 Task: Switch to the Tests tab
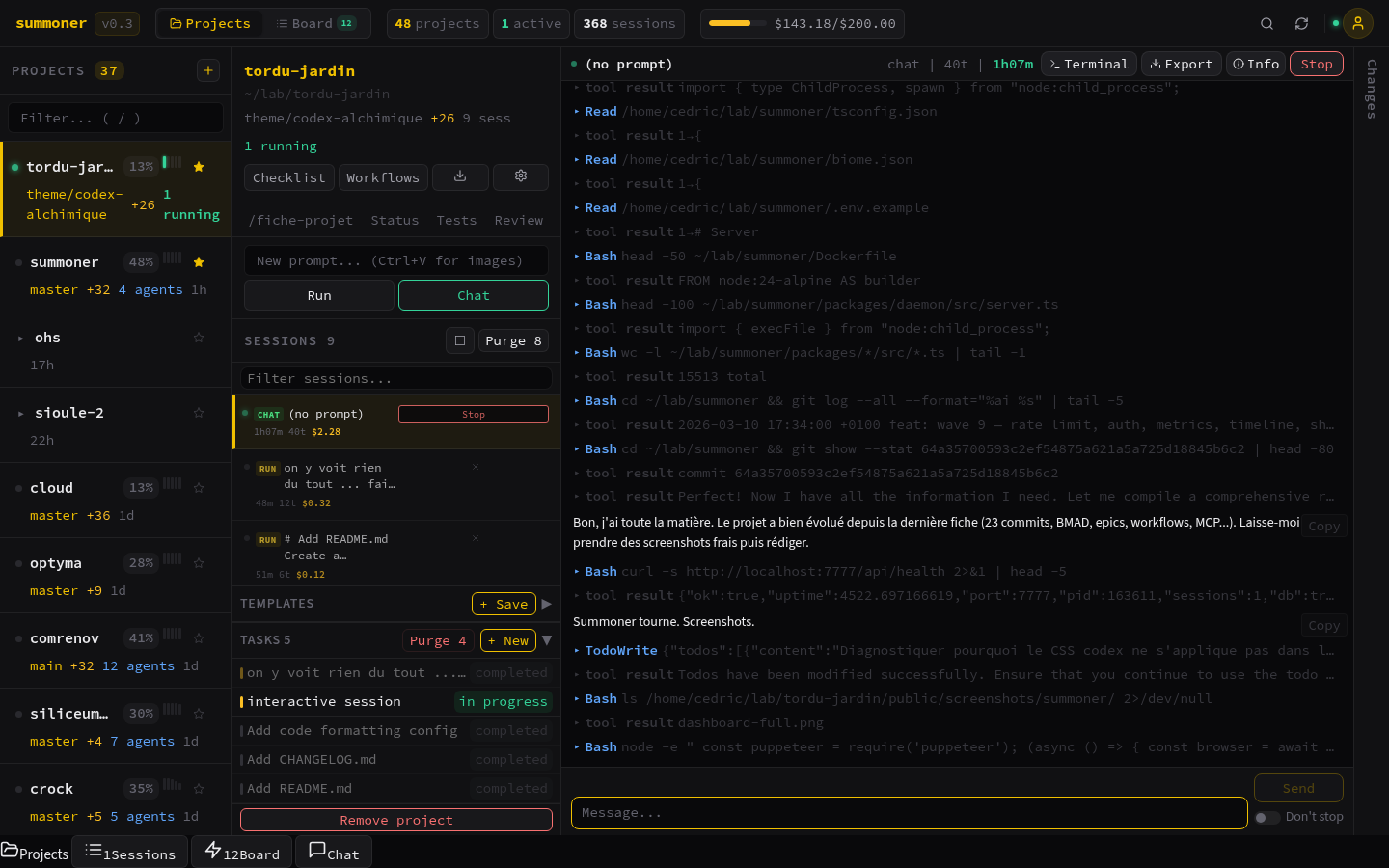pyautogui.click(x=456, y=220)
